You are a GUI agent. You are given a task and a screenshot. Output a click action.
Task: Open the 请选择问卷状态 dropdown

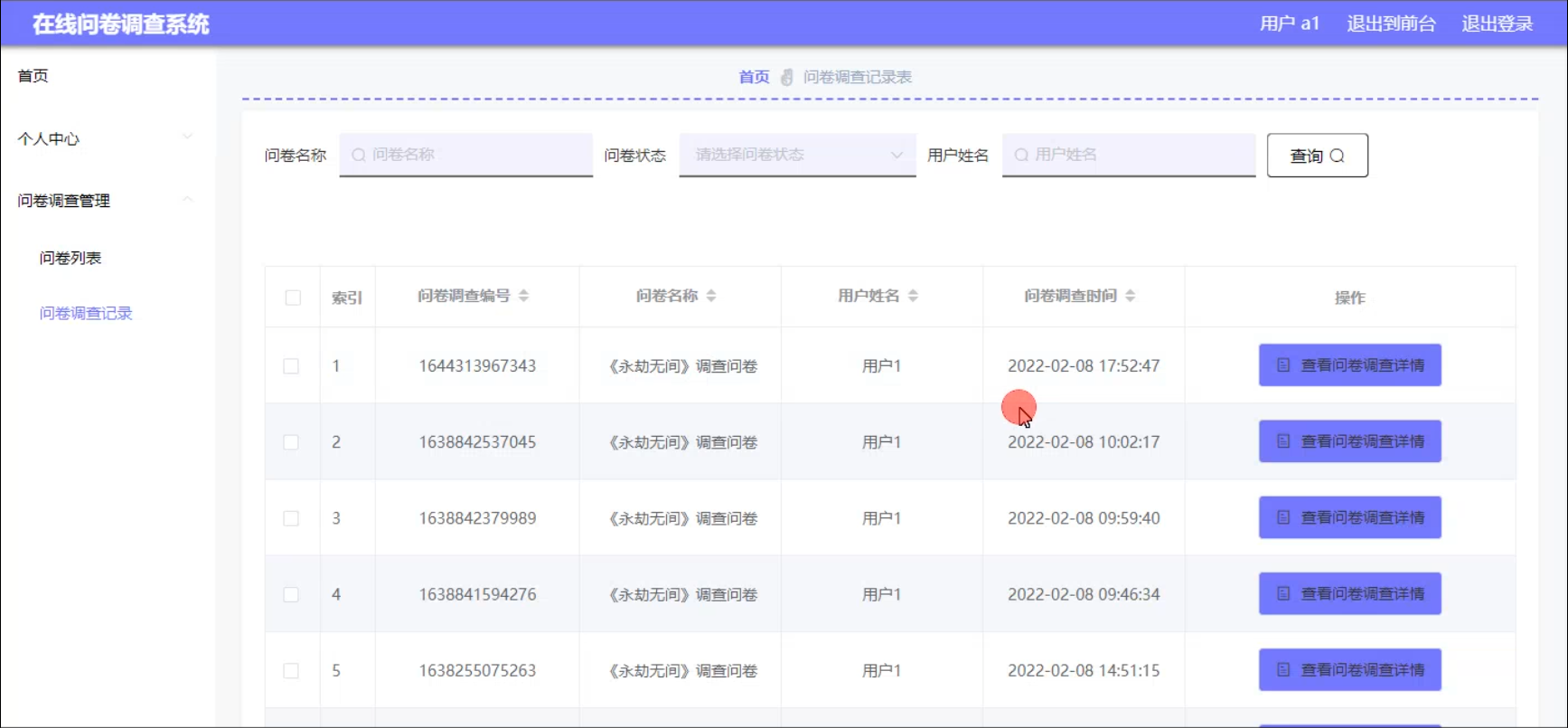(x=798, y=155)
